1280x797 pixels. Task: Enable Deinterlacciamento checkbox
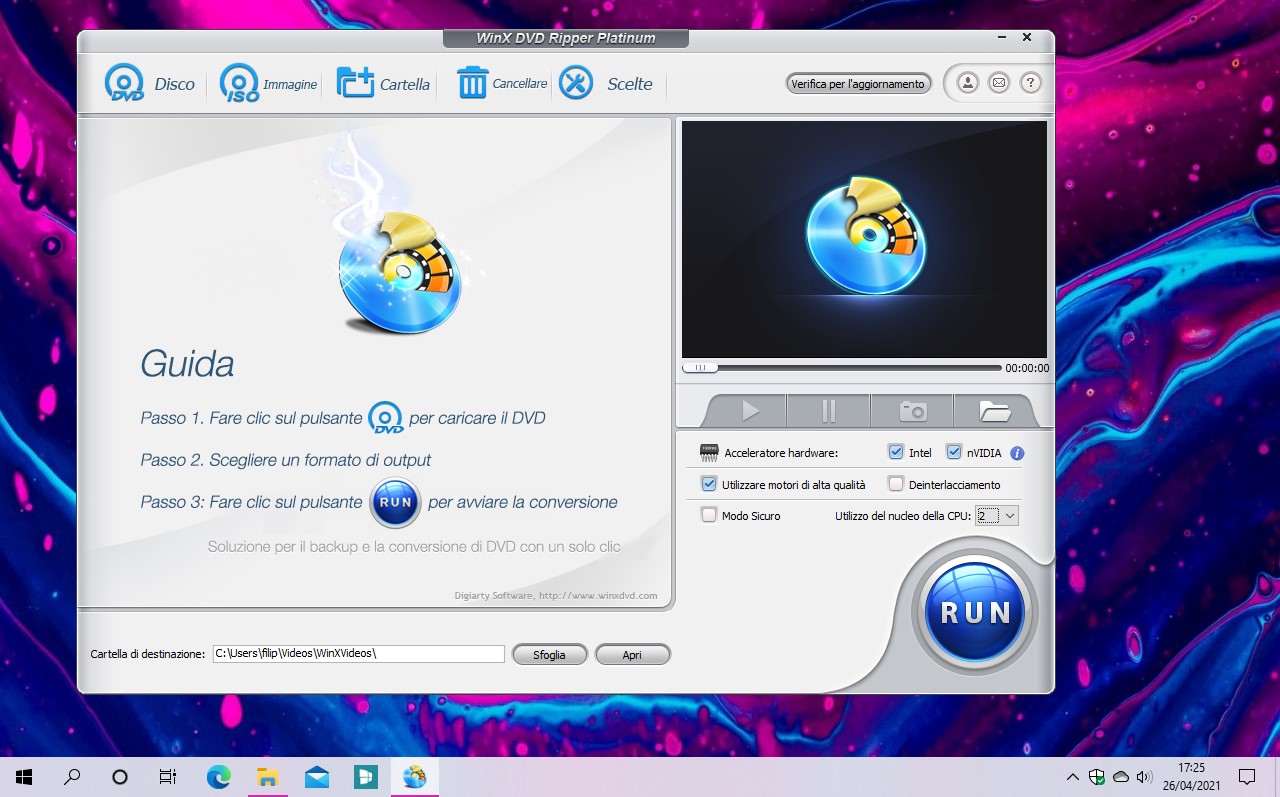click(896, 484)
